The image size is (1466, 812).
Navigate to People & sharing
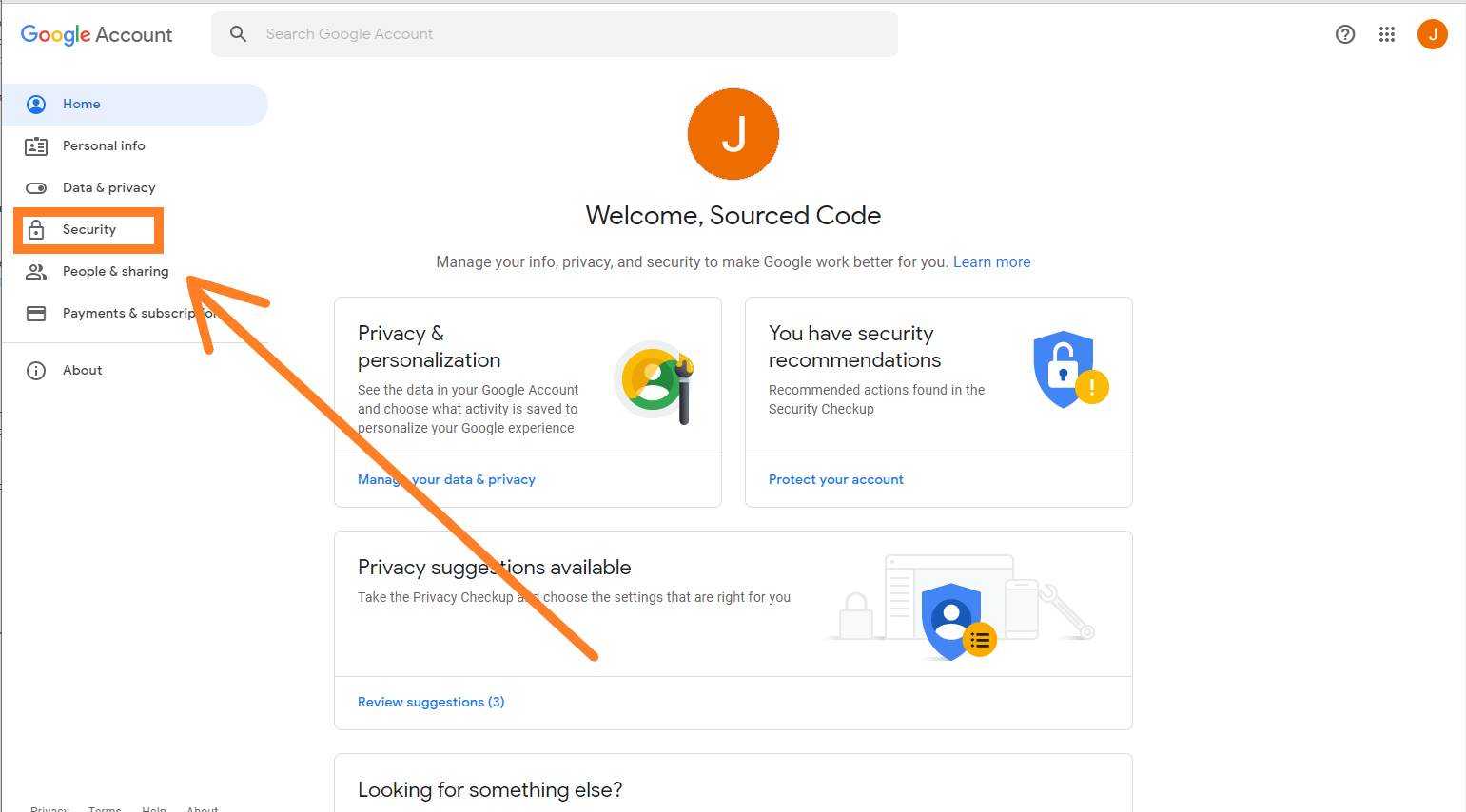(x=115, y=272)
